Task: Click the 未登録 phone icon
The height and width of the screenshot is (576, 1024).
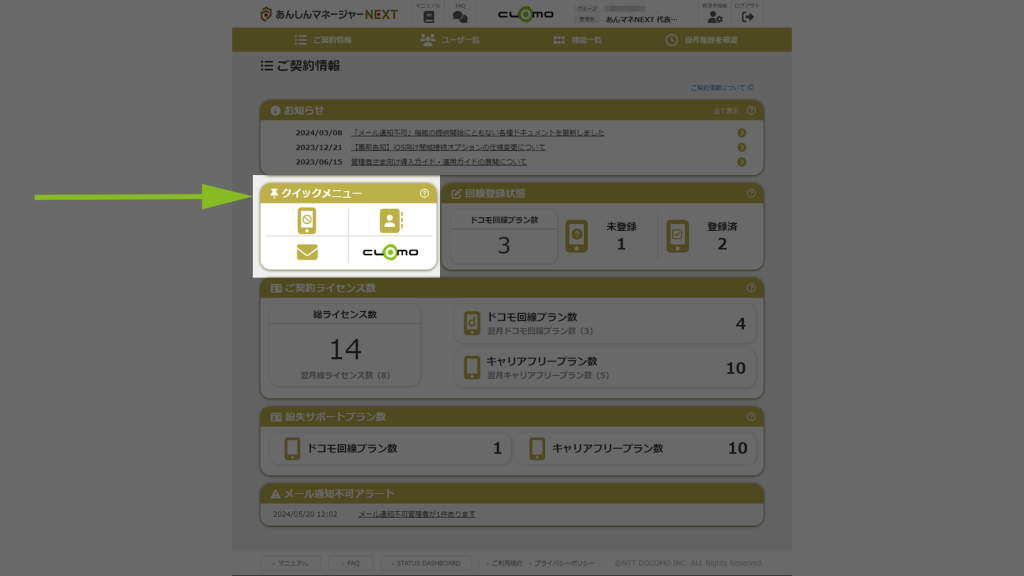Action: (x=577, y=236)
